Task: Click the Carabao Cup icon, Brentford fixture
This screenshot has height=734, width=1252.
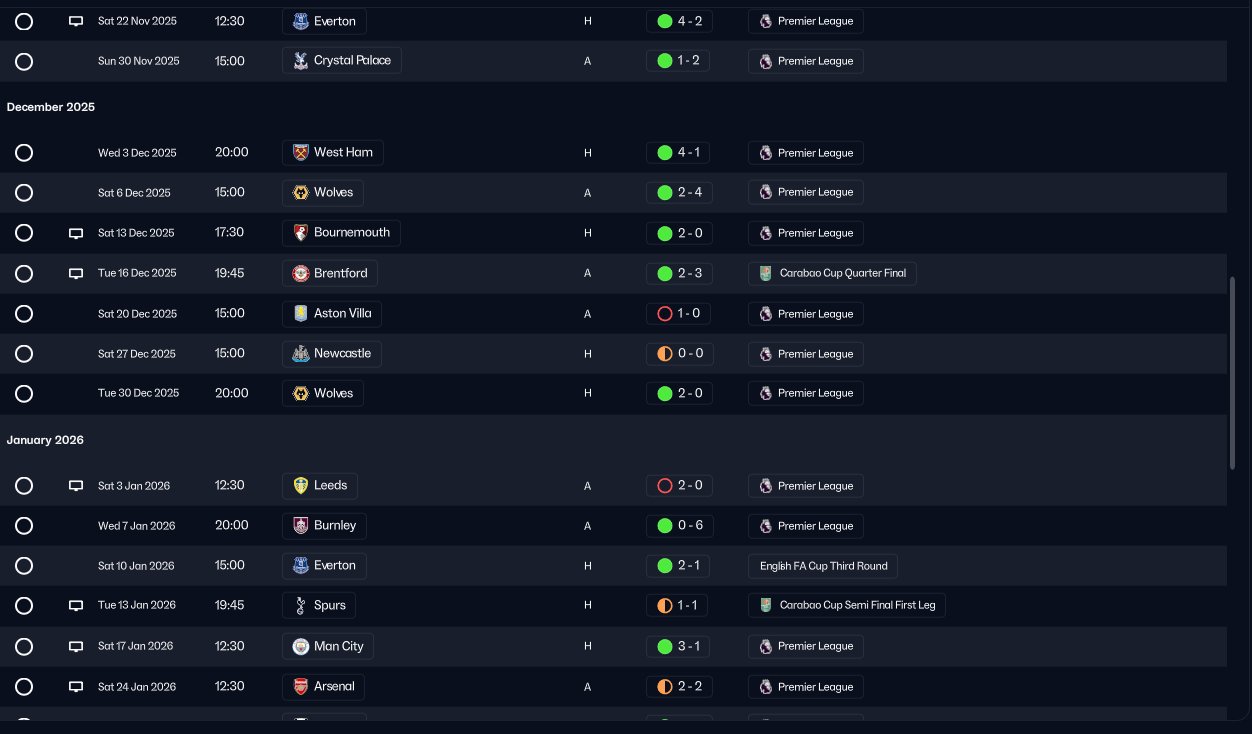Action: click(x=765, y=273)
